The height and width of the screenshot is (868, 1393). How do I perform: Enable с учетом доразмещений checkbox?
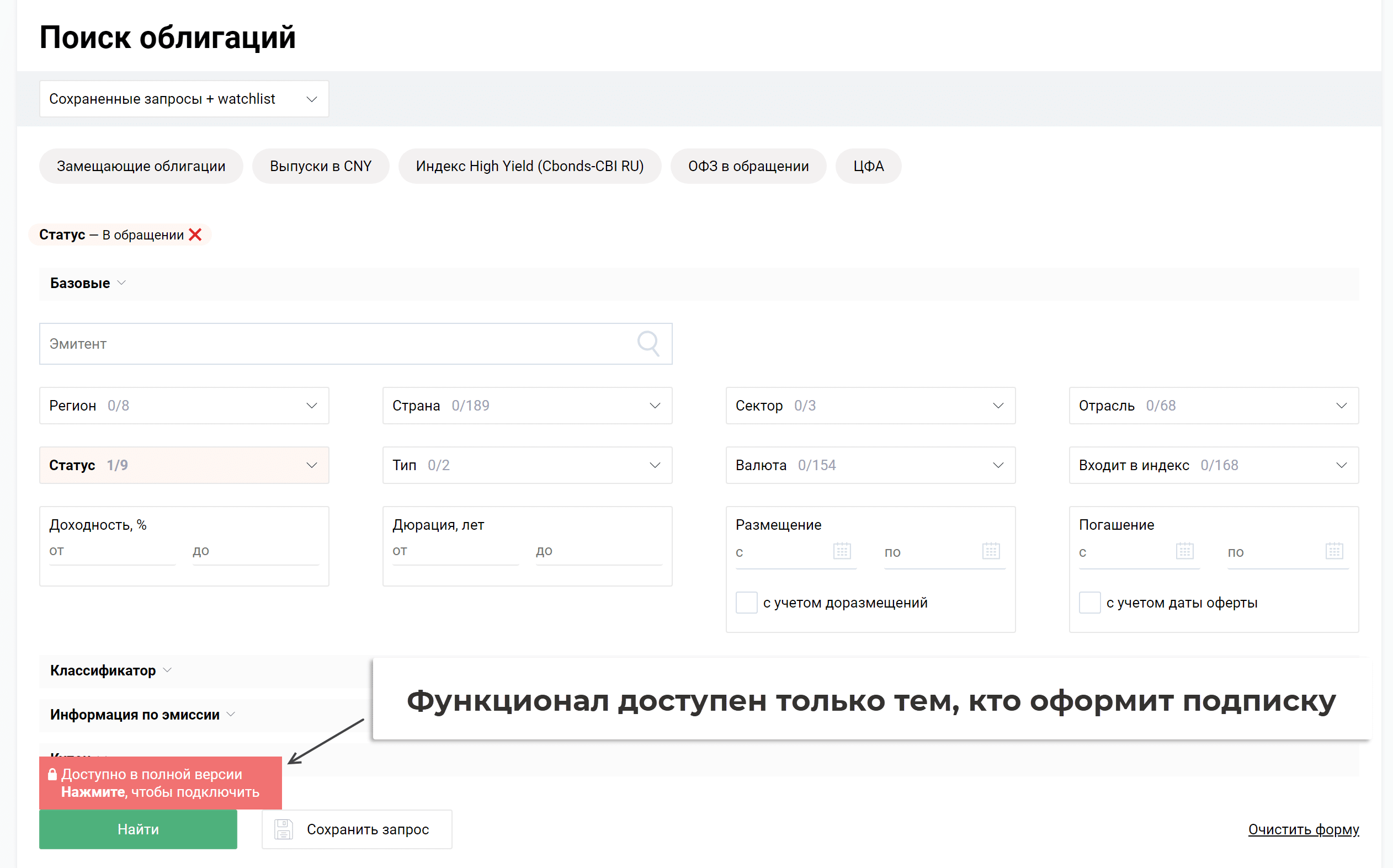click(x=746, y=603)
